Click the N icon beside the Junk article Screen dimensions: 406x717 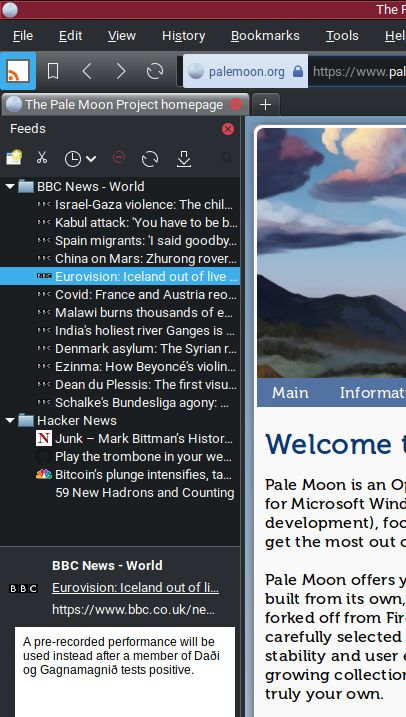point(44,439)
